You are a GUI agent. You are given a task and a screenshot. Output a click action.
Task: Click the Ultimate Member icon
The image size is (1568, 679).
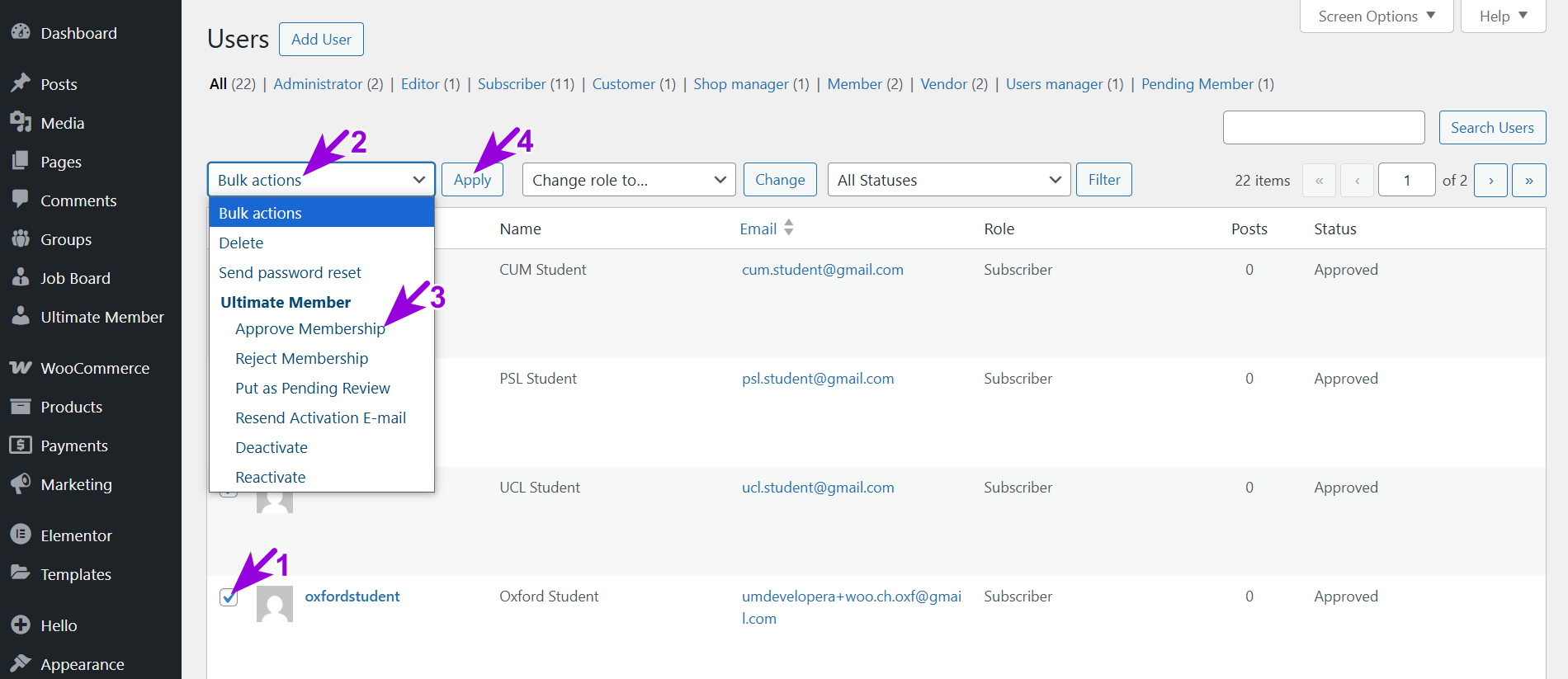pyautogui.click(x=21, y=316)
